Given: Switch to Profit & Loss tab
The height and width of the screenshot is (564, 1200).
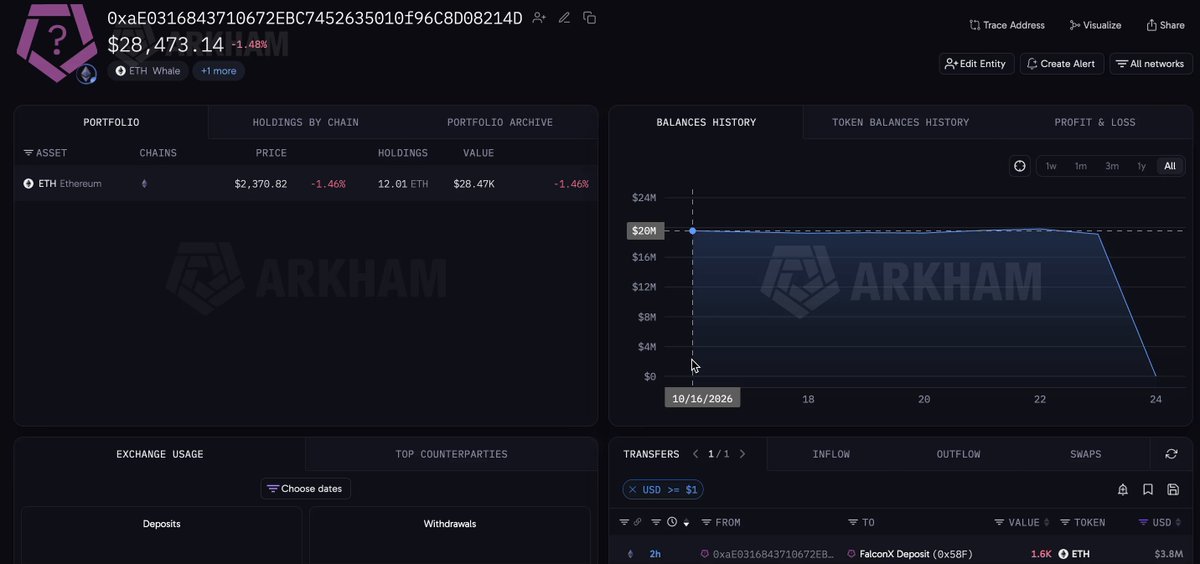Looking at the screenshot, I should [x=1095, y=122].
